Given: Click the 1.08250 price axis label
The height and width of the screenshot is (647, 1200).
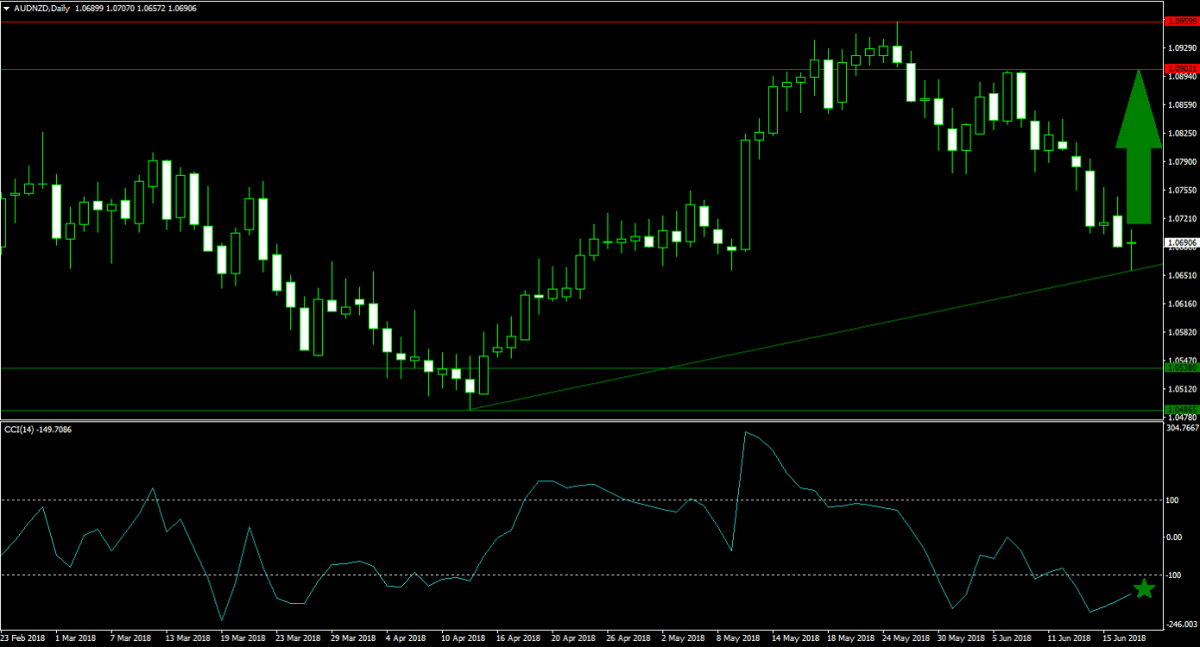Looking at the screenshot, I should (x=1182, y=132).
